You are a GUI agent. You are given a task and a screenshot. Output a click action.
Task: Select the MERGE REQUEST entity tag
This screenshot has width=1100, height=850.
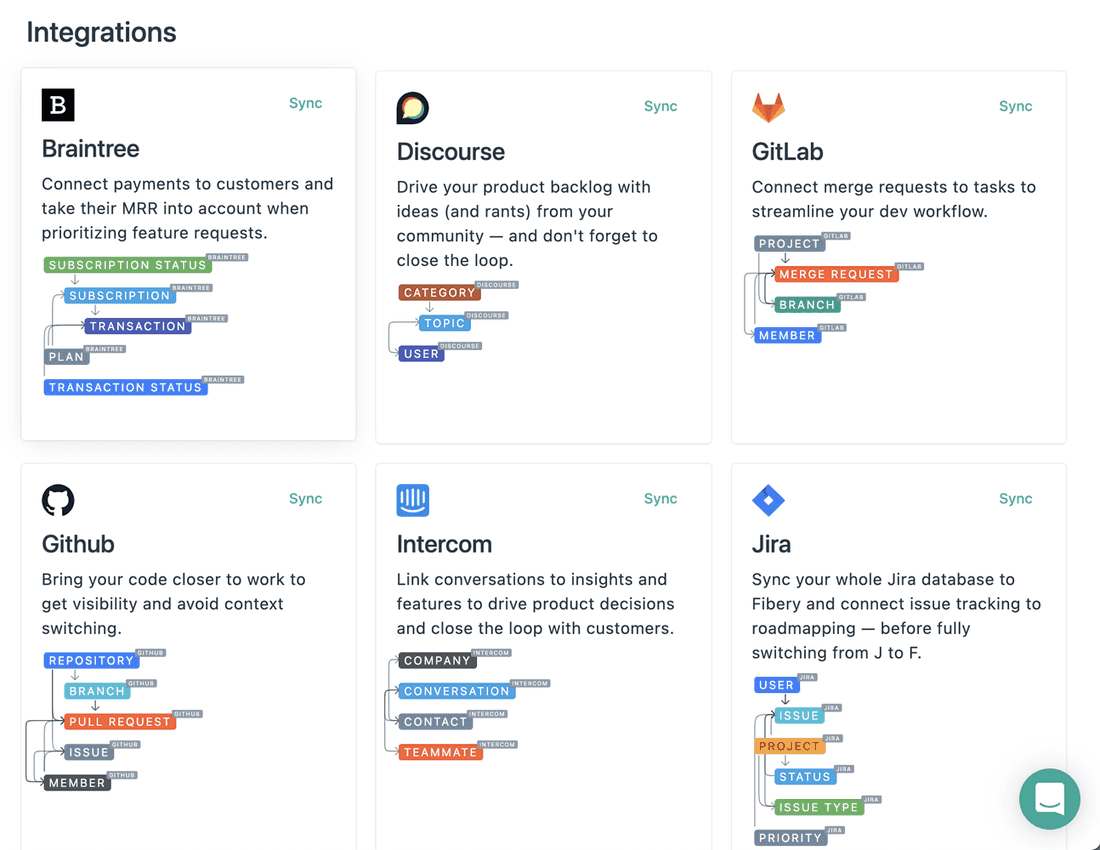(x=836, y=273)
